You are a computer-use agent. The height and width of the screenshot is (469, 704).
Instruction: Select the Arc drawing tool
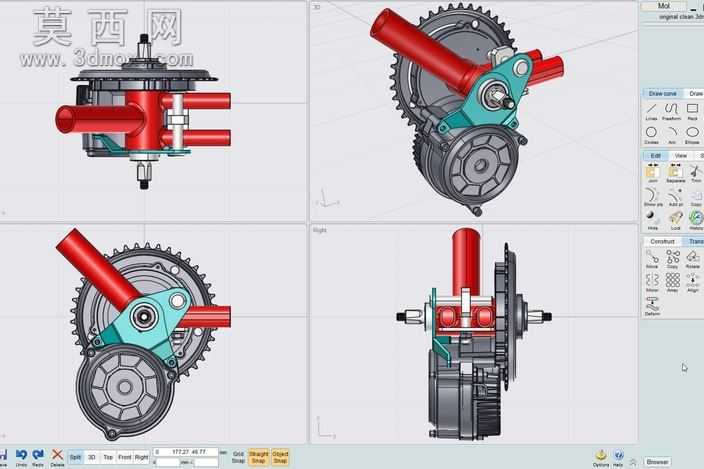point(672,135)
